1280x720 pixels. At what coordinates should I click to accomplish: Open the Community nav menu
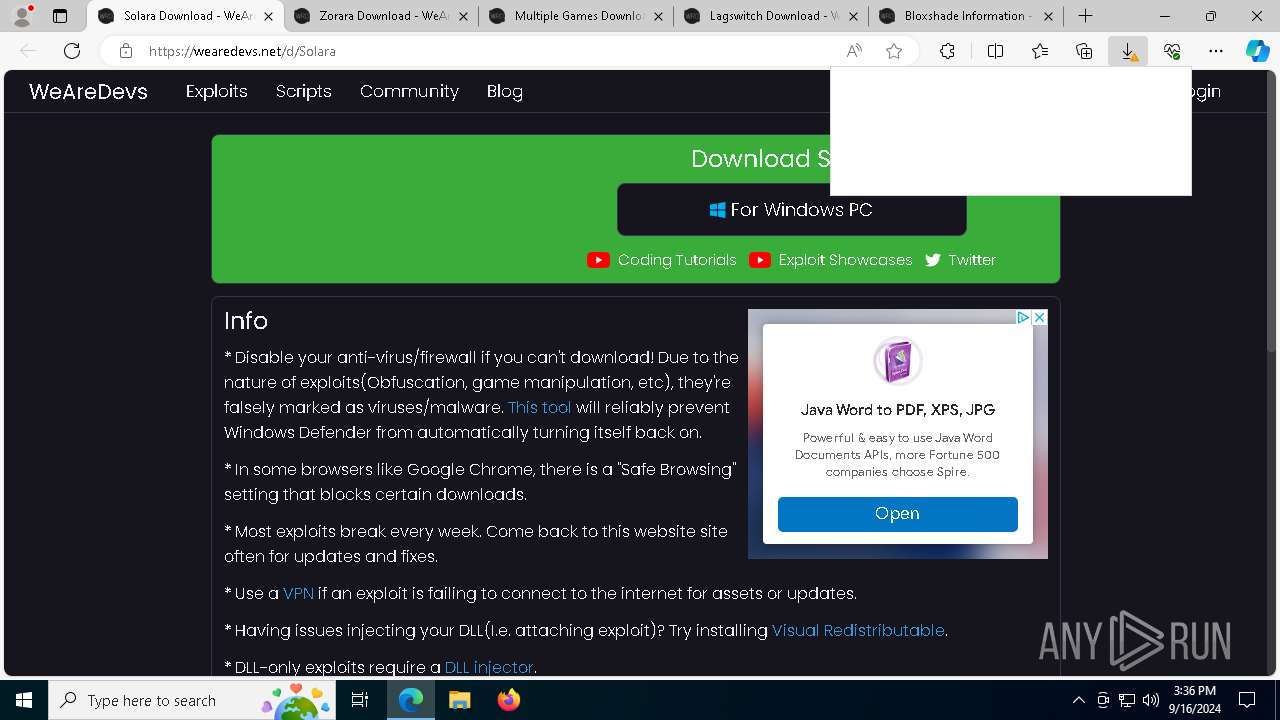(x=409, y=91)
